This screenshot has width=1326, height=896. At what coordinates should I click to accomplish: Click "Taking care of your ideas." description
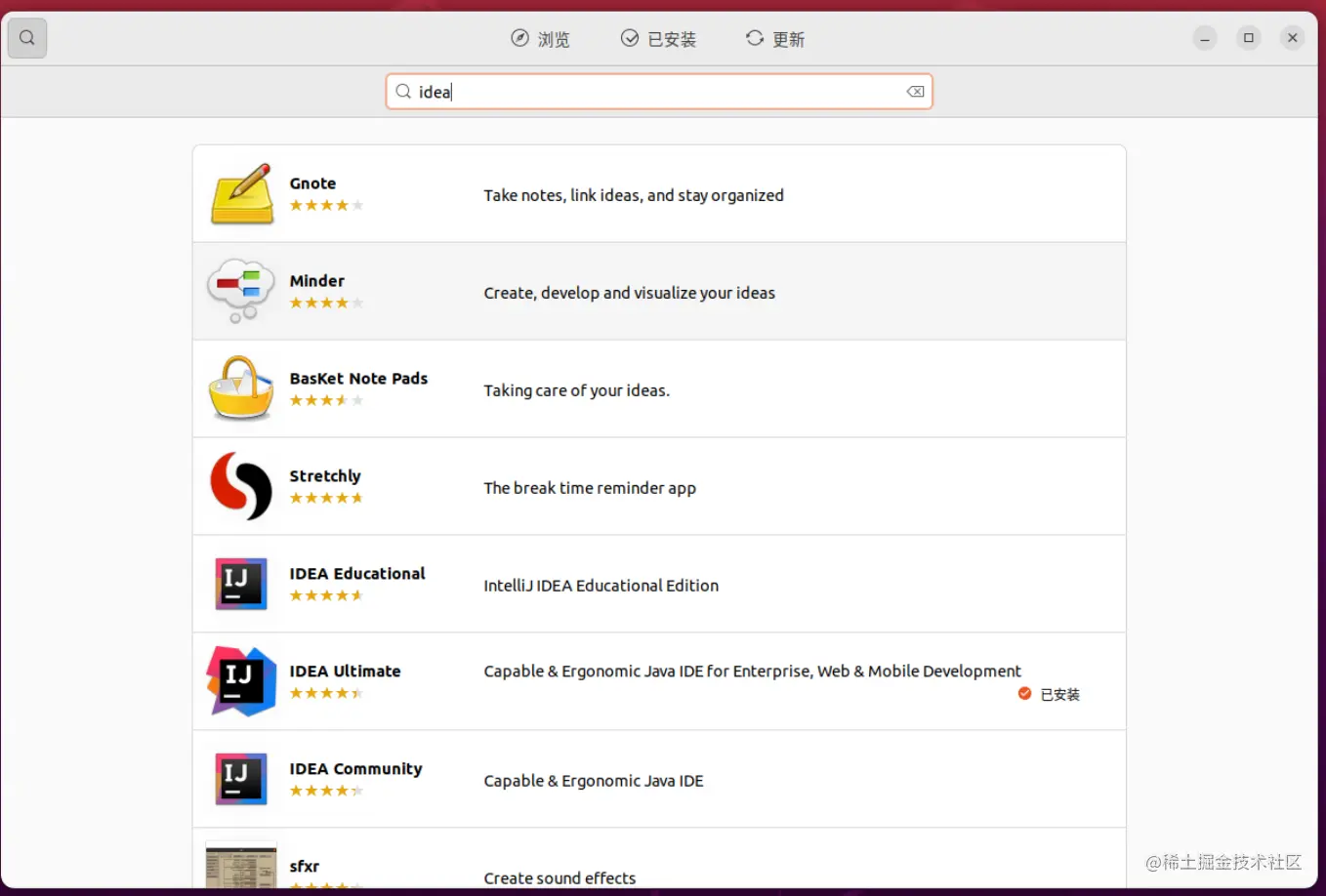click(576, 390)
